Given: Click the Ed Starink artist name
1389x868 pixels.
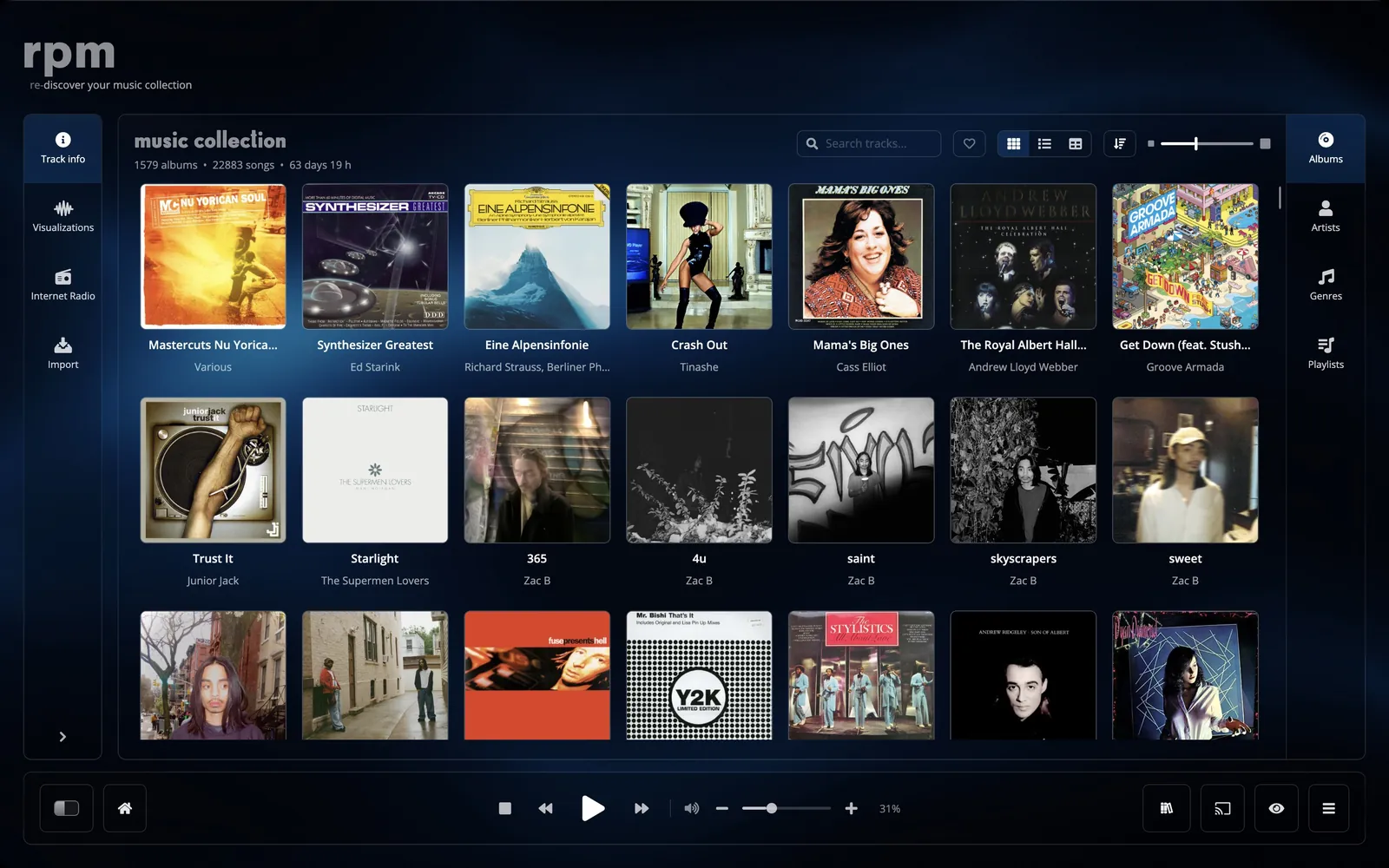Looking at the screenshot, I should click(x=375, y=367).
